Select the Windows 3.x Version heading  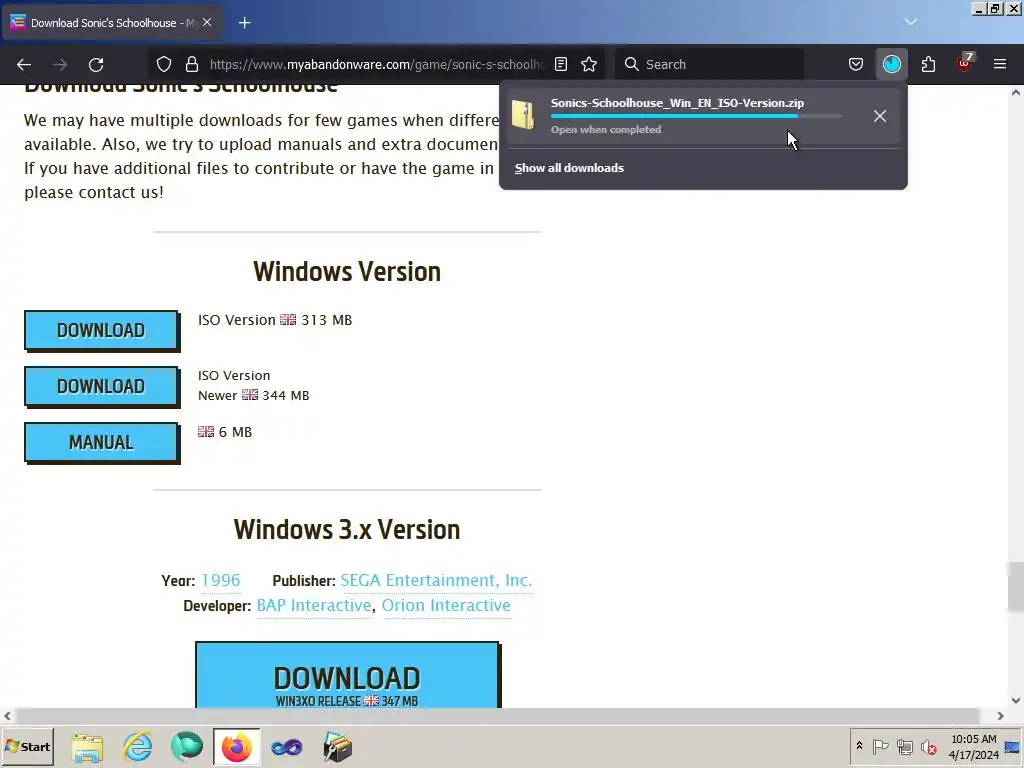pyautogui.click(x=347, y=530)
